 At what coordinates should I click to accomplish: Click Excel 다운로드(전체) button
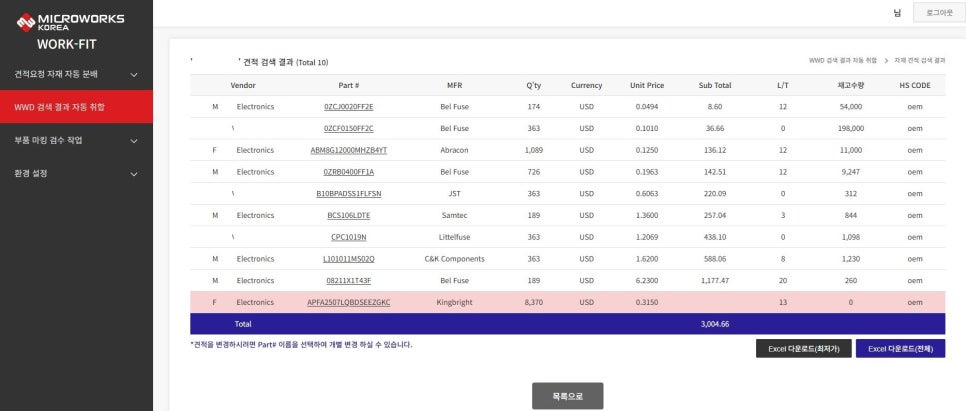tap(900, 348)
